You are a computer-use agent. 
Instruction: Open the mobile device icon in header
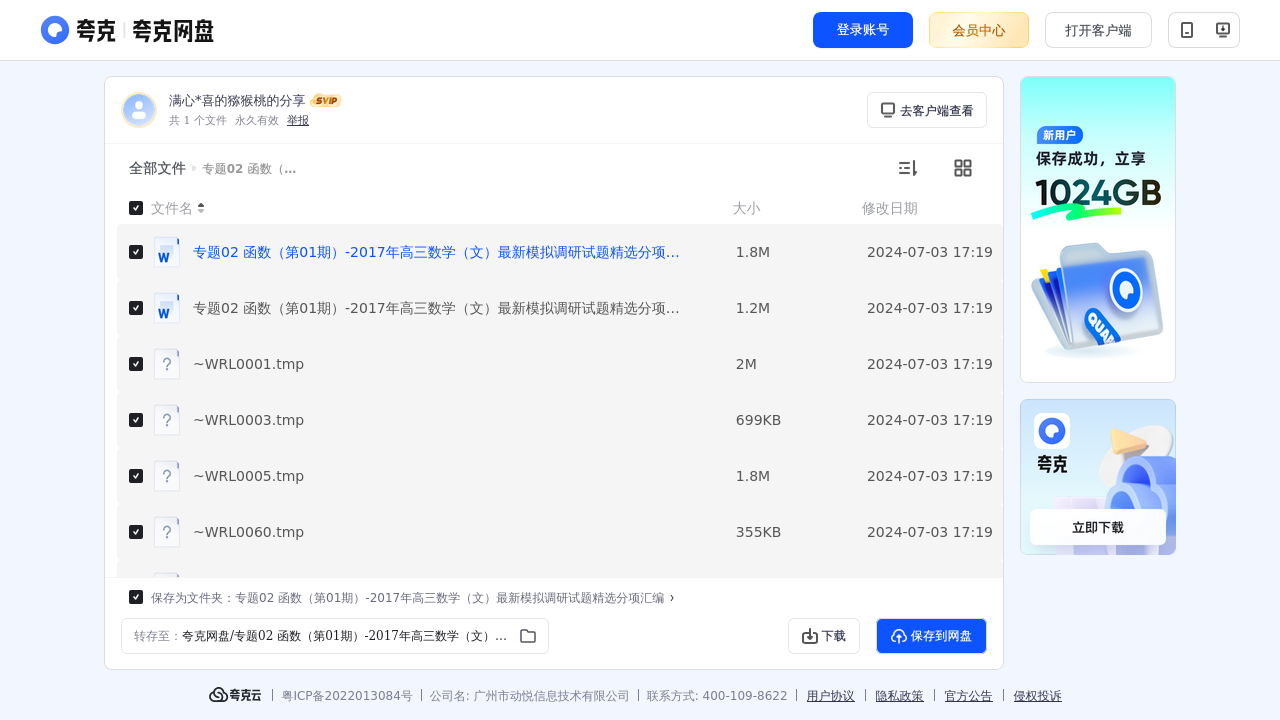(x=1187, y=30)
